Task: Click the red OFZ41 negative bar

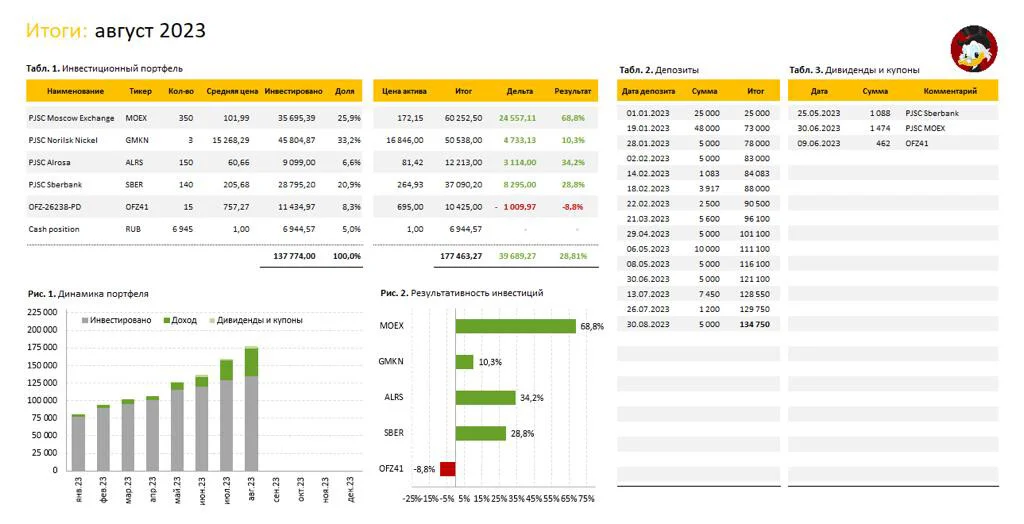Action: [447, 469]
